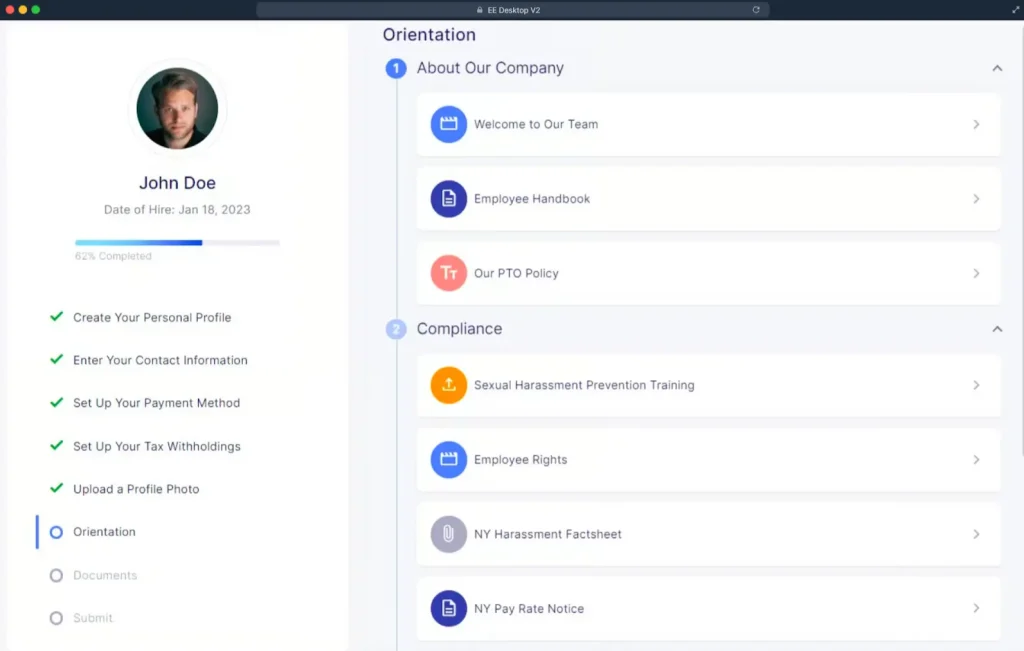Select the Submit step circle

[x=56, y=618]
